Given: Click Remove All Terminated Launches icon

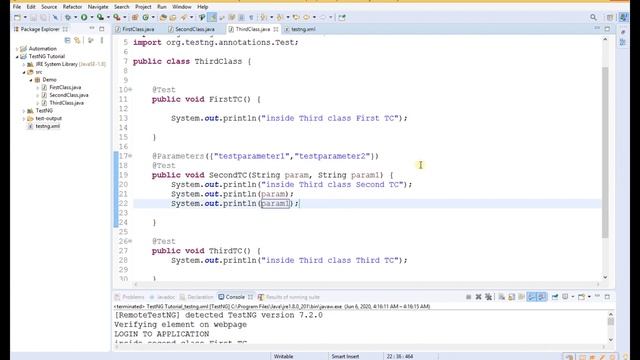Looking at the screenshot, I should (x=489, y=297).
